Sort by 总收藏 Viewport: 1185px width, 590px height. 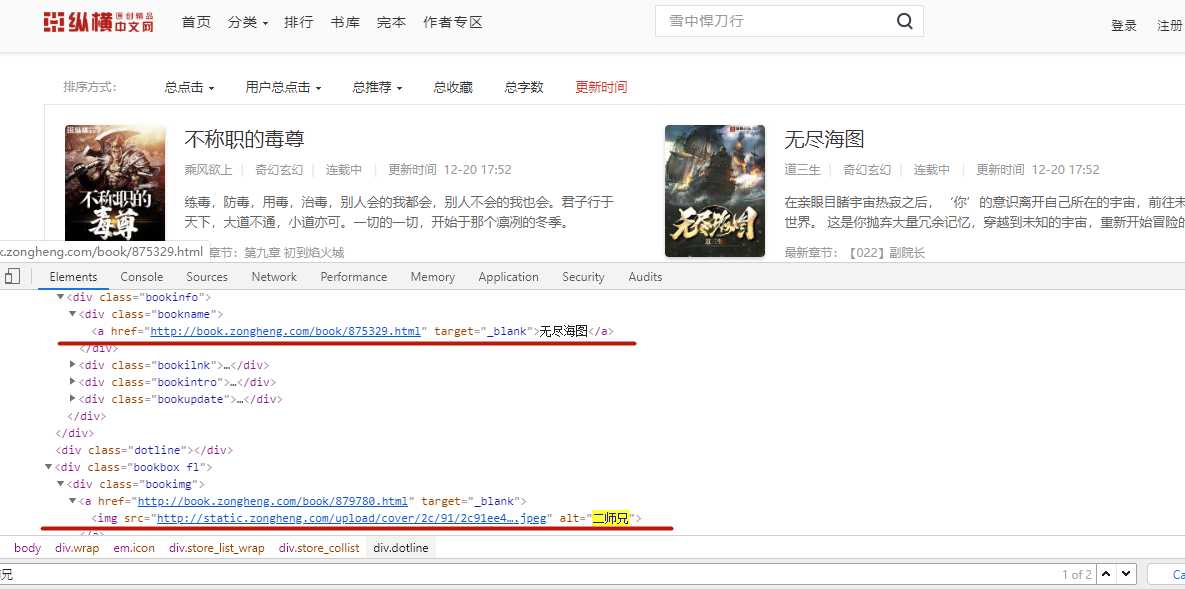tap(453, 88)
